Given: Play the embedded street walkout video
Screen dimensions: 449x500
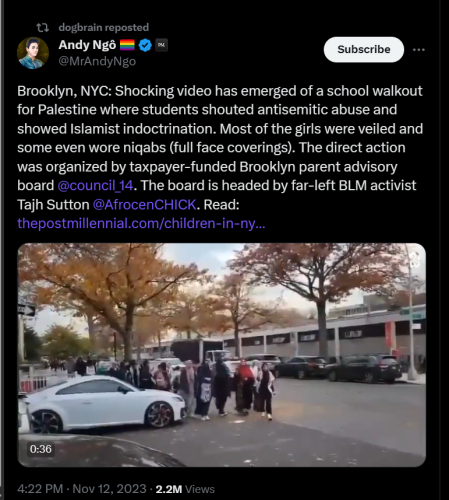Looking at the screenshot, I should point(222,355).
